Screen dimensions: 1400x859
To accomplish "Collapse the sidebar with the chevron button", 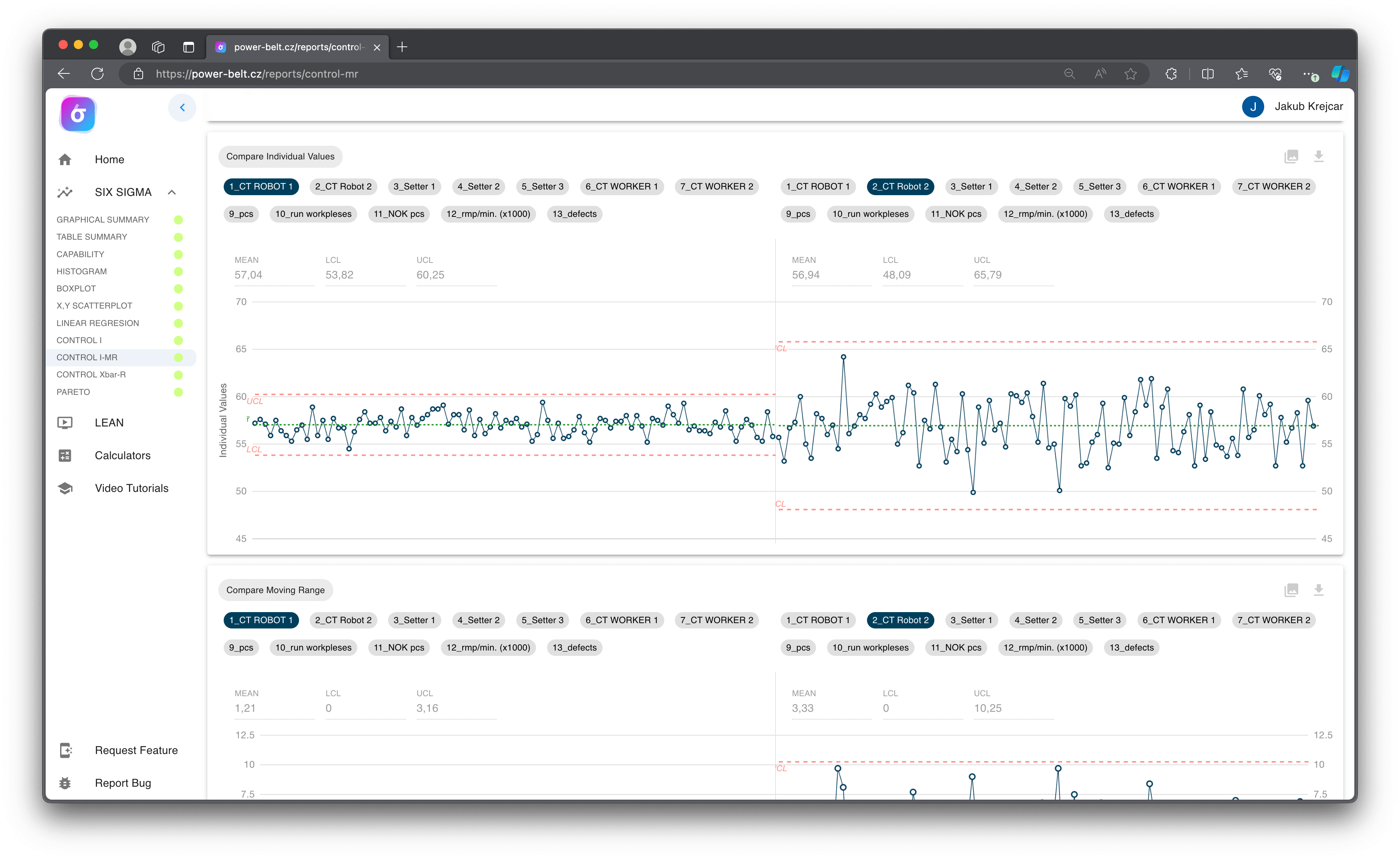I will pos(182,107).
